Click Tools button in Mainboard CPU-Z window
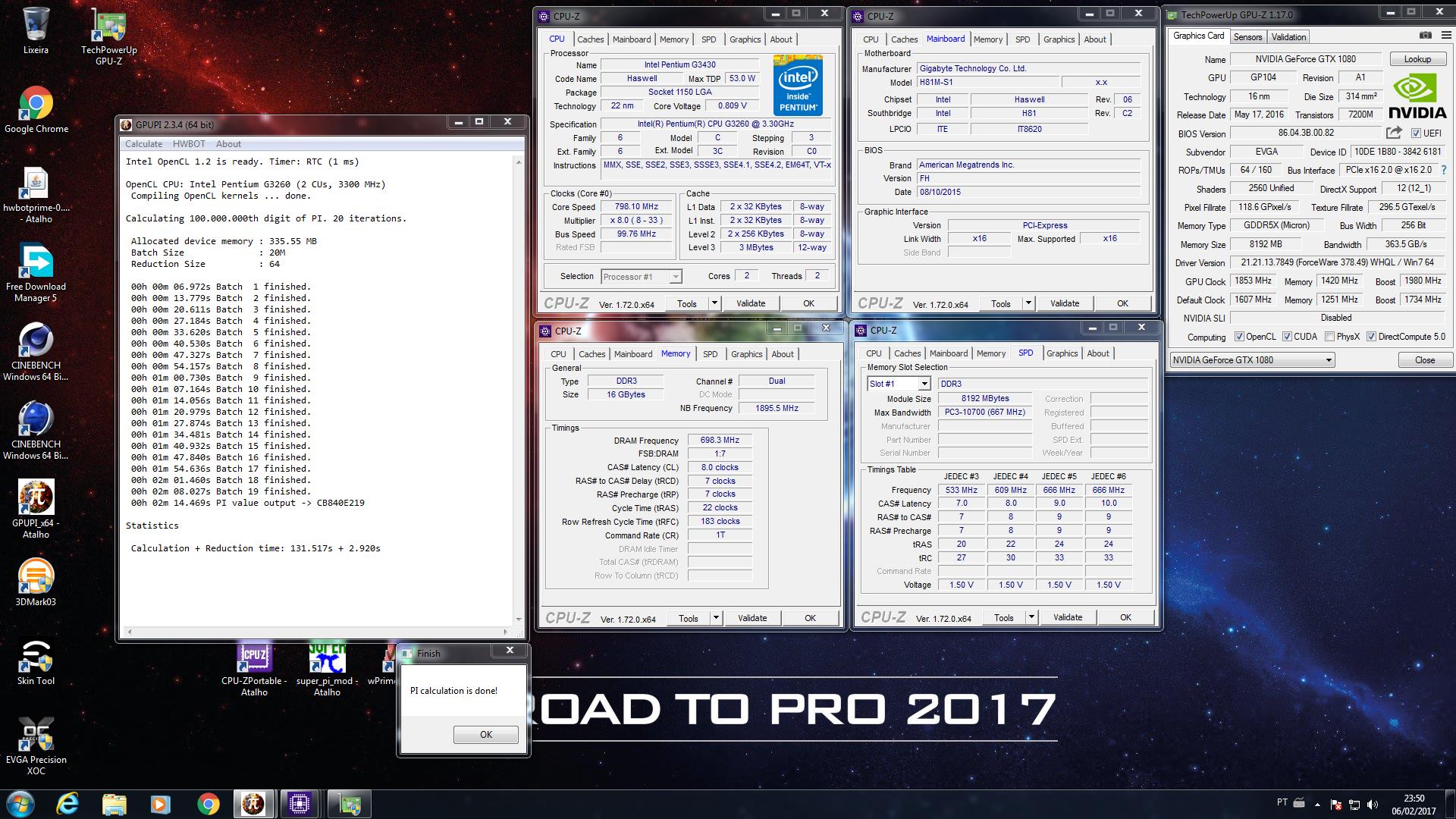1456x819 pixels. [1001, 303]
